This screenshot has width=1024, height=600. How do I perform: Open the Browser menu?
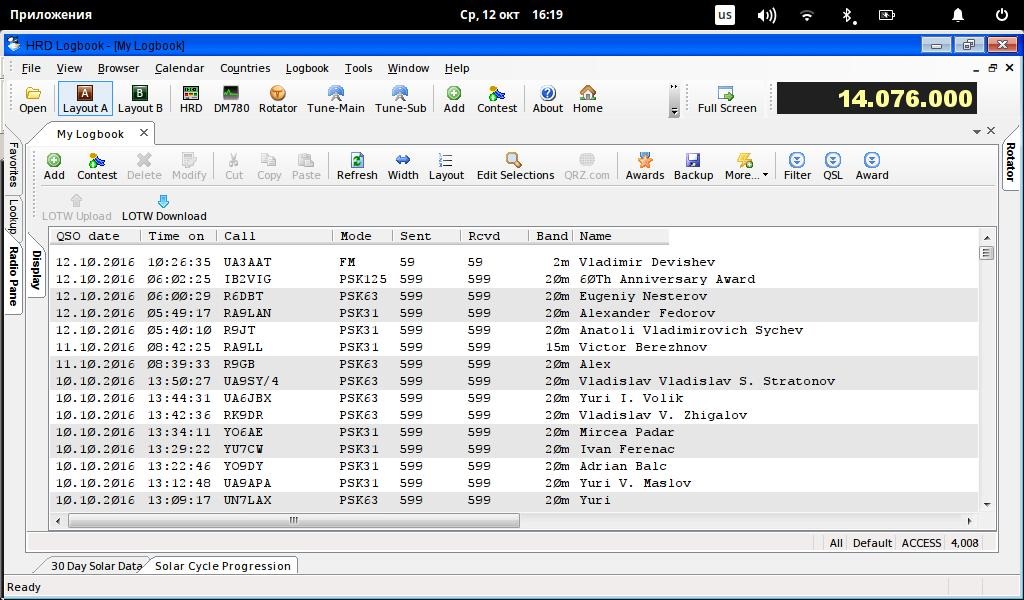(118, 68)
